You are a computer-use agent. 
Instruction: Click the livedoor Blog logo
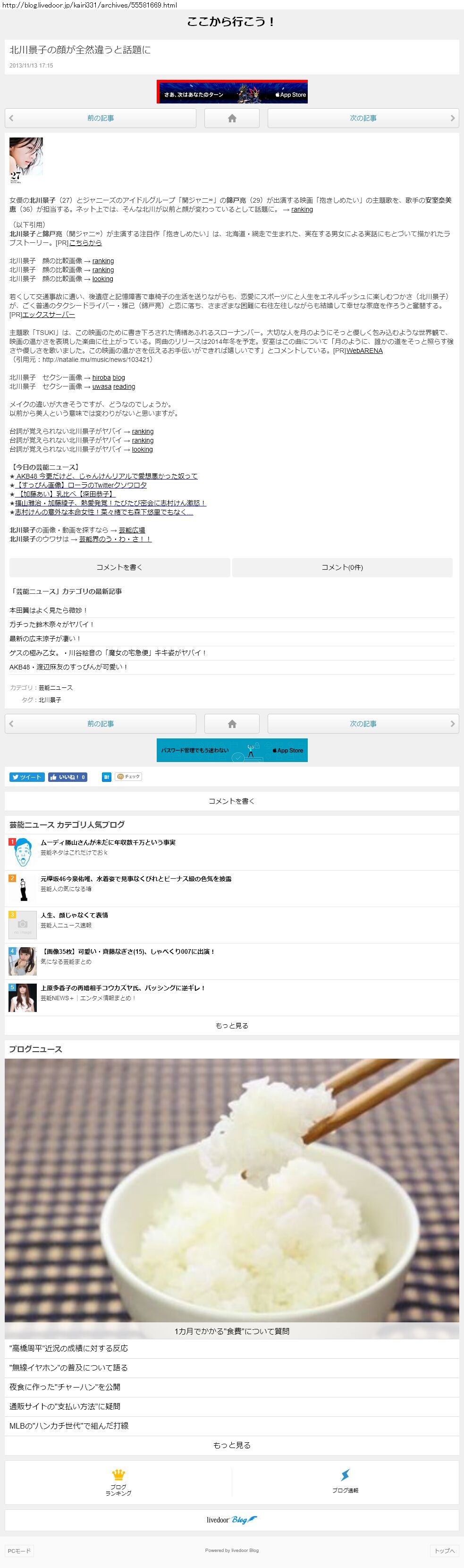232,1519
